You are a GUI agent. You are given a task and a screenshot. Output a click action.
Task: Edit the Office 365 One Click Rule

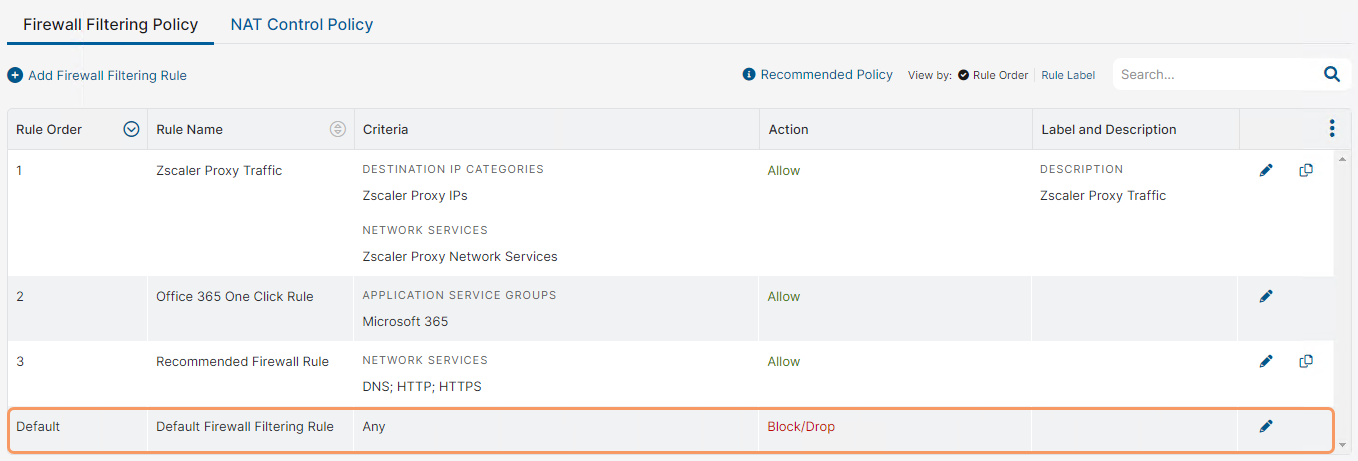(1266, 296)
